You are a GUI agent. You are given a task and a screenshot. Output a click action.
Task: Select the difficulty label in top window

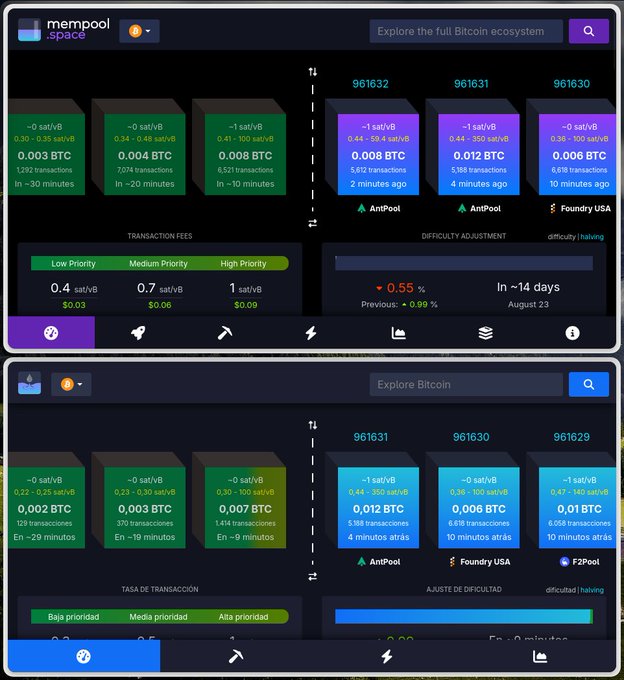[561, 237]
